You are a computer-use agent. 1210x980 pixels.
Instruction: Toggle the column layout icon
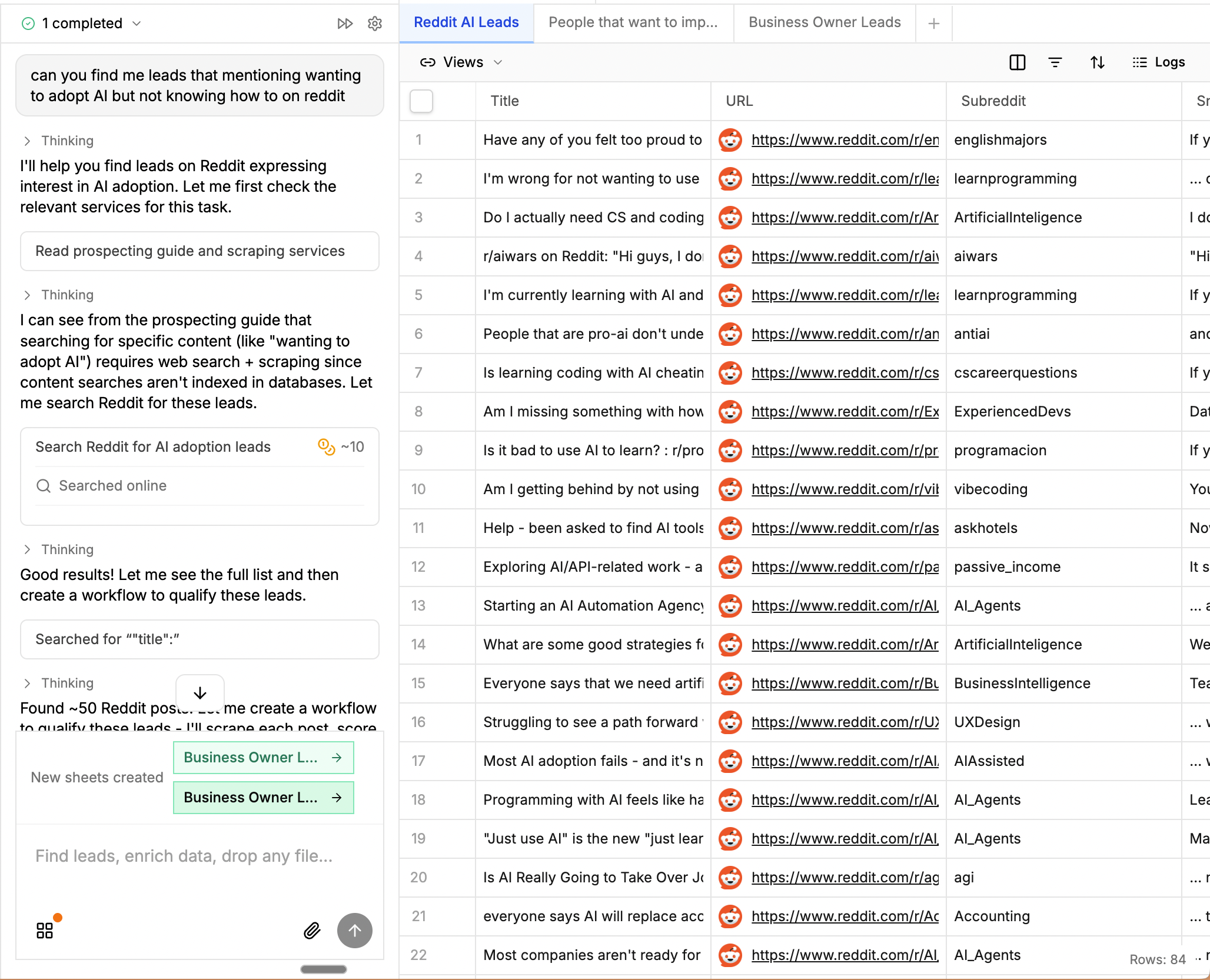click(x=1017, y=62)
